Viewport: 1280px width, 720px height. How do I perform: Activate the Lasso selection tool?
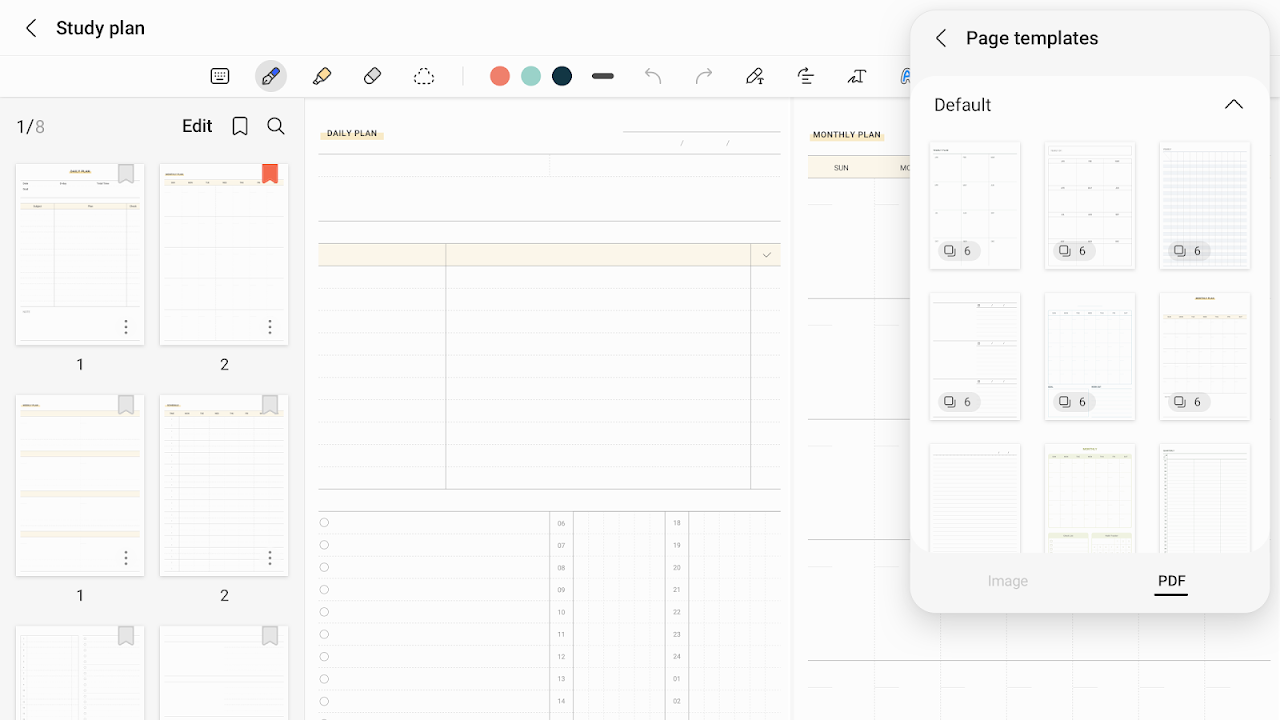[x=424, y=76]
